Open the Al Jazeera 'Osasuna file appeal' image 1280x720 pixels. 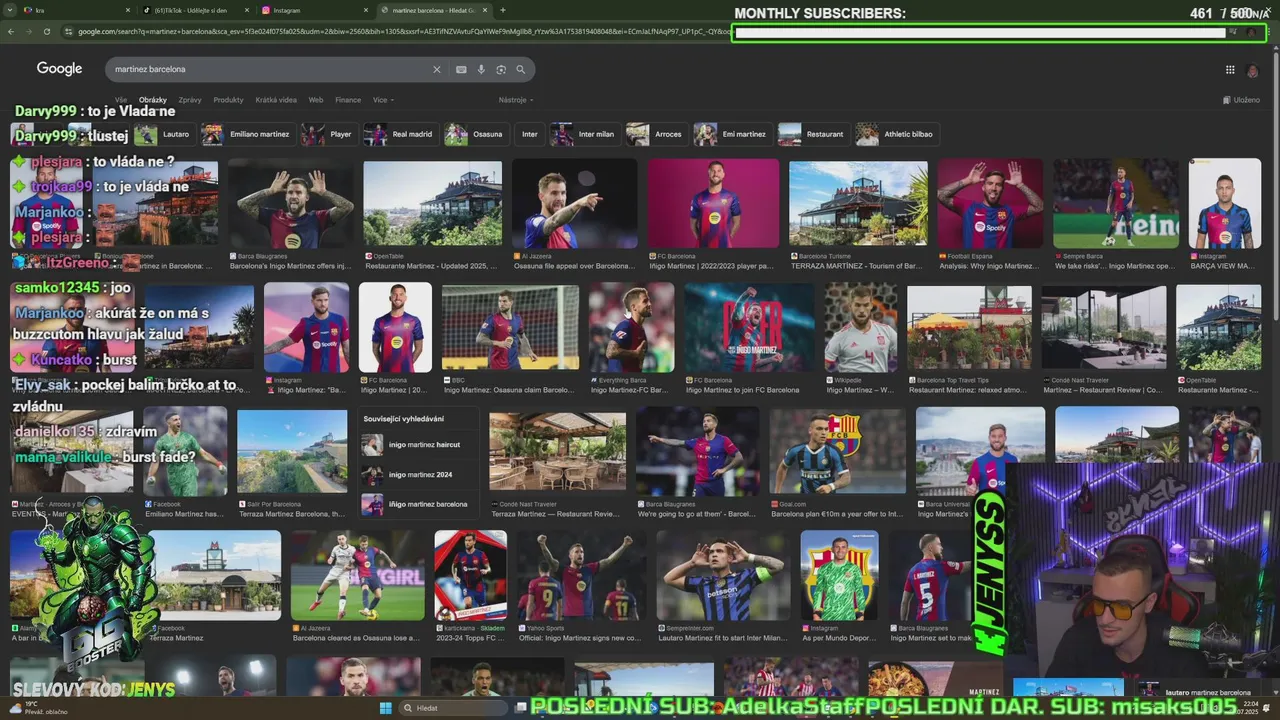[574, 204]
